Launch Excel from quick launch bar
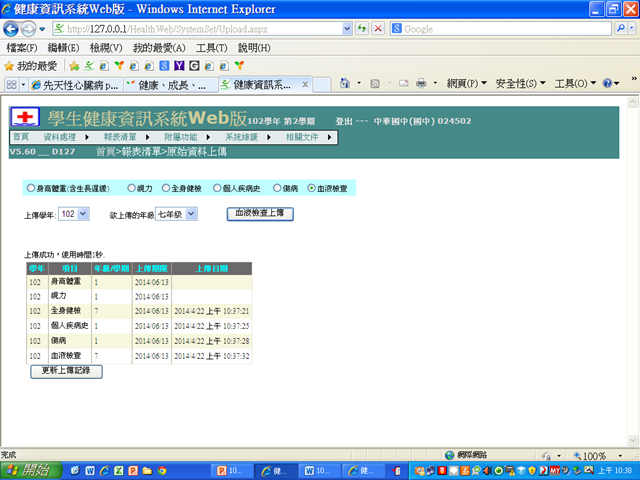 (x=118, y=471)
